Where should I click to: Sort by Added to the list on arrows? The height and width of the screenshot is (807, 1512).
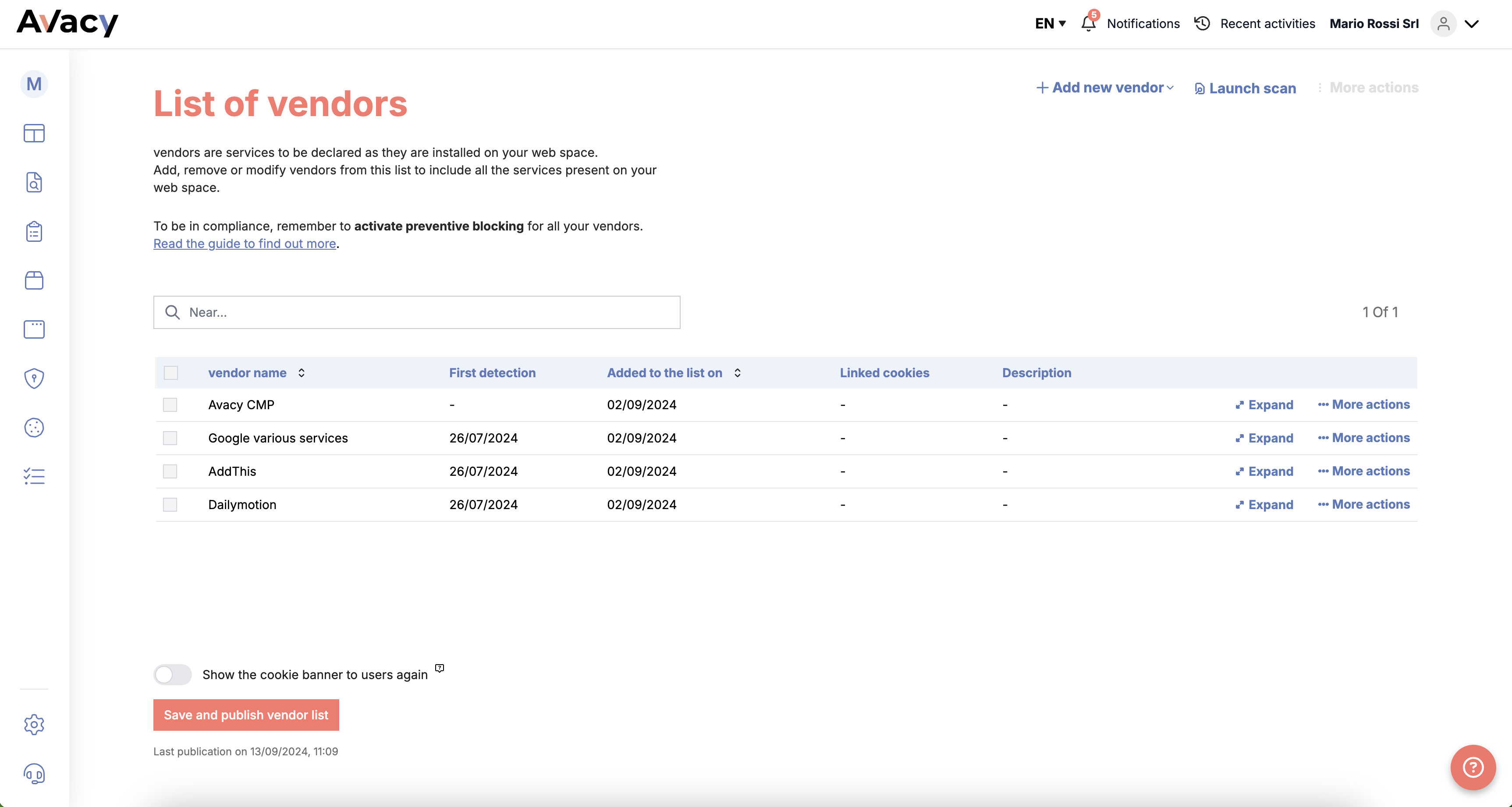737,373
